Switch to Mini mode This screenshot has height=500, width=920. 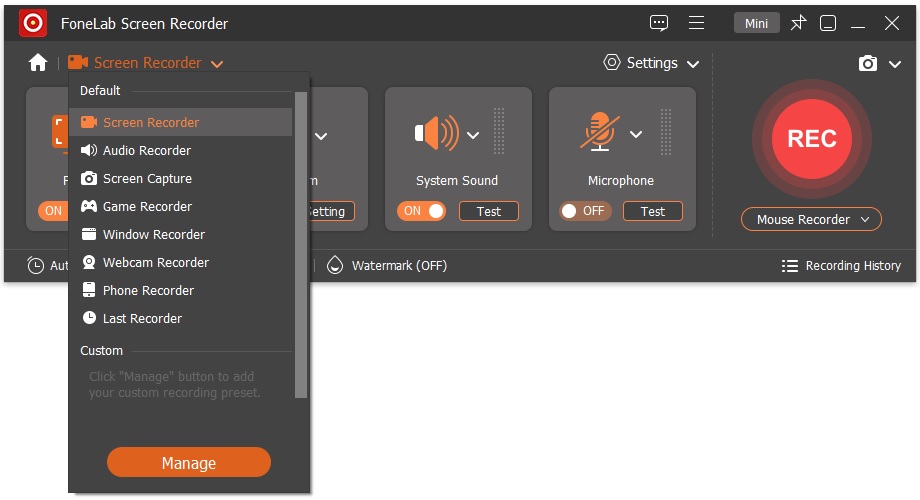coord(756,23)
